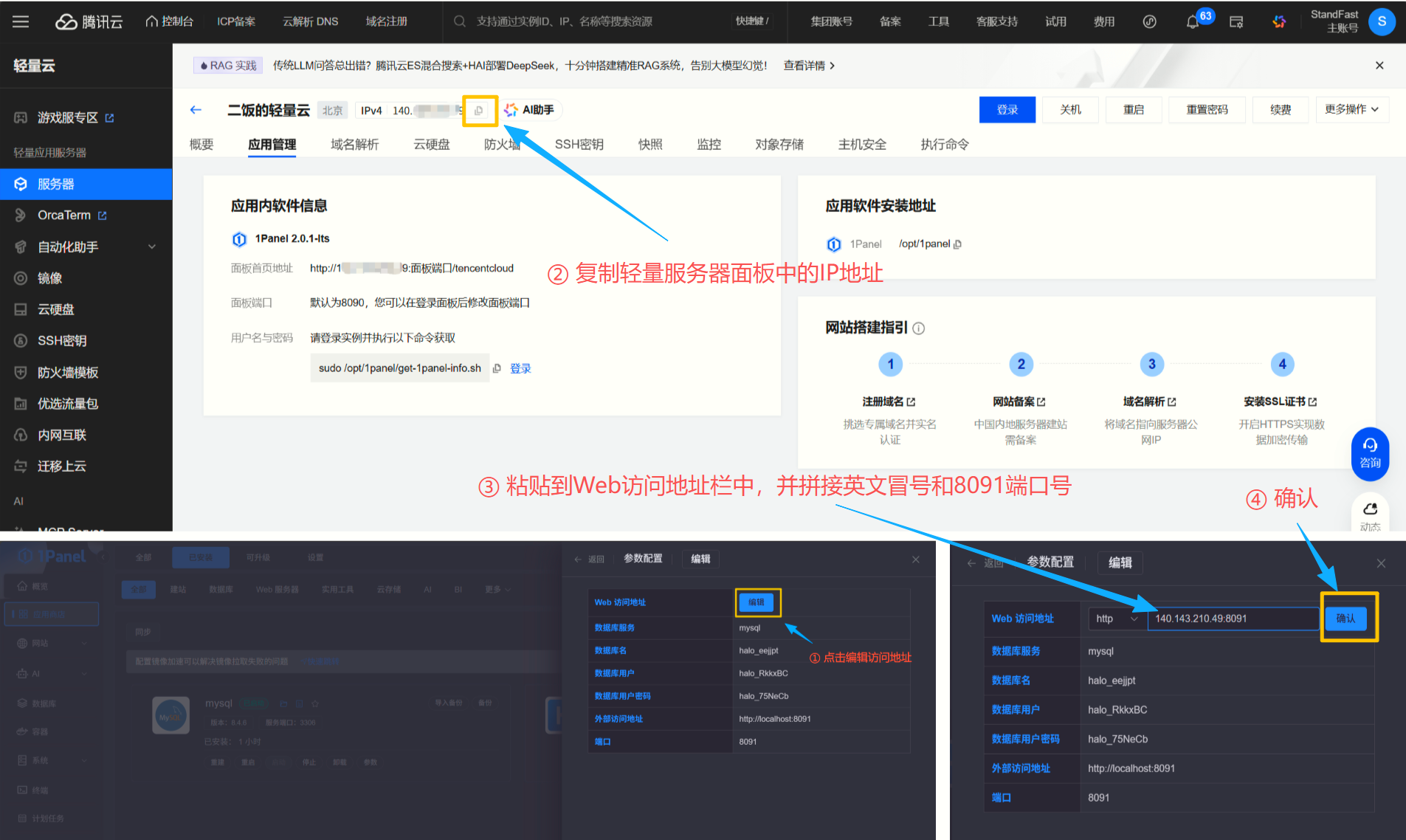
Task: Favorite the mysql app via star icon
Action: [x=315, y=703]
